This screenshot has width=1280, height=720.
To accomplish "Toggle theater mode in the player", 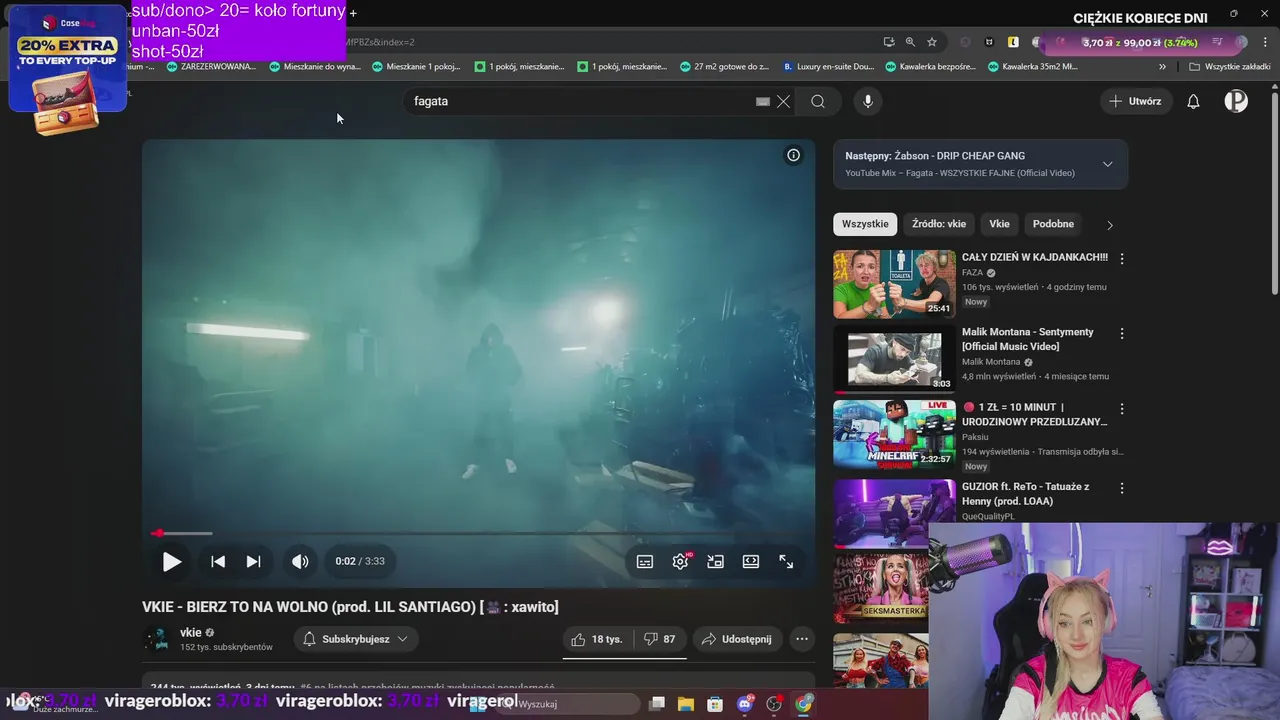I will click(x=751, y=562).
